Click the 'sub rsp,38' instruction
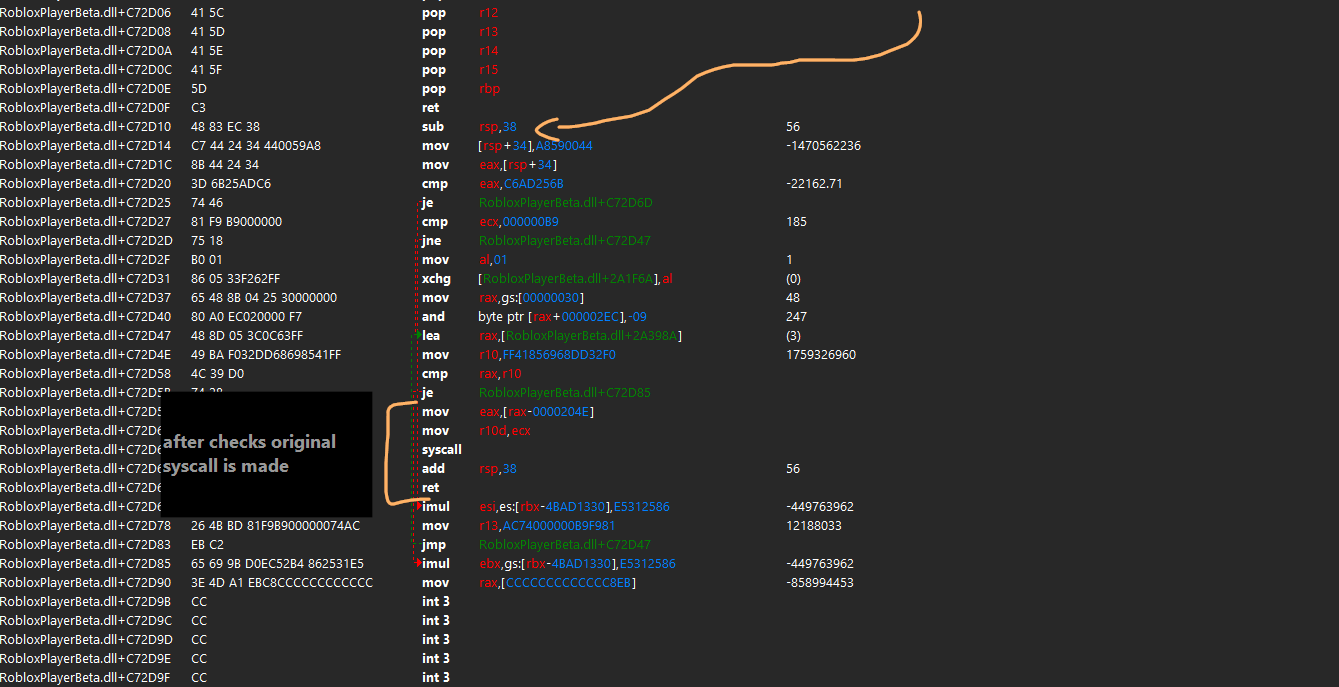The height and width of the screenshot is (687, 1339). 467,127
